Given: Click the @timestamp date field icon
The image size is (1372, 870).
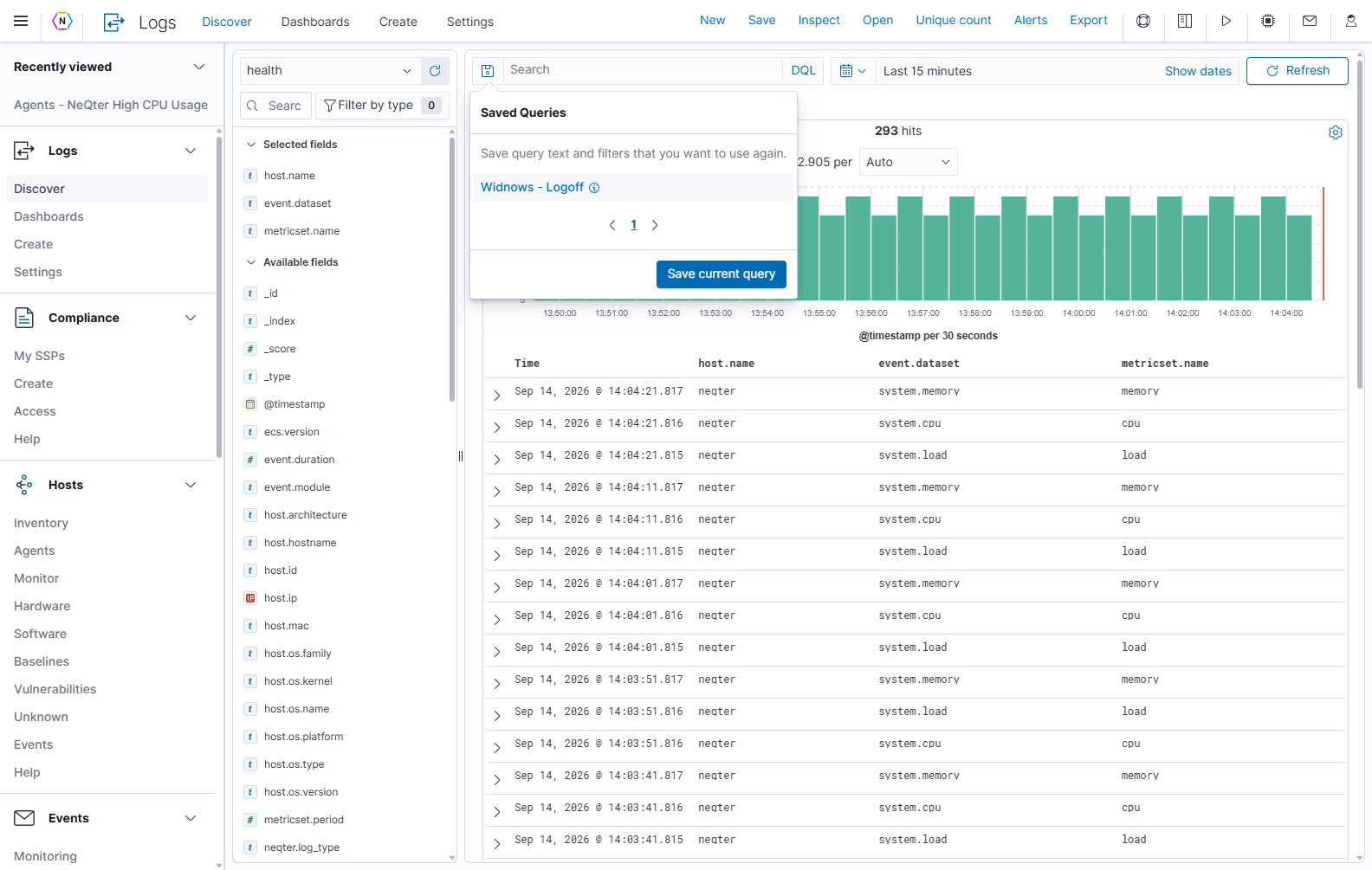Looking at the screenshot, I should coord(250,404).
